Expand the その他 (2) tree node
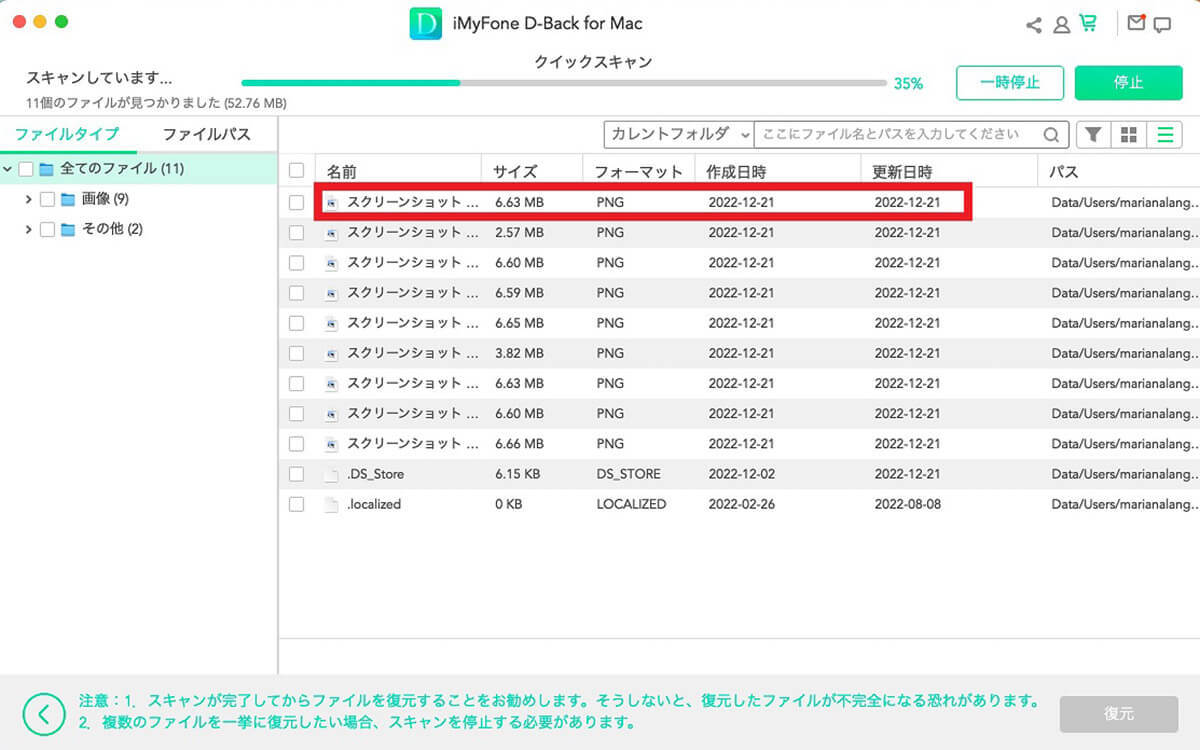Screen dimensions: 1200x750 [x=28, y=229]
